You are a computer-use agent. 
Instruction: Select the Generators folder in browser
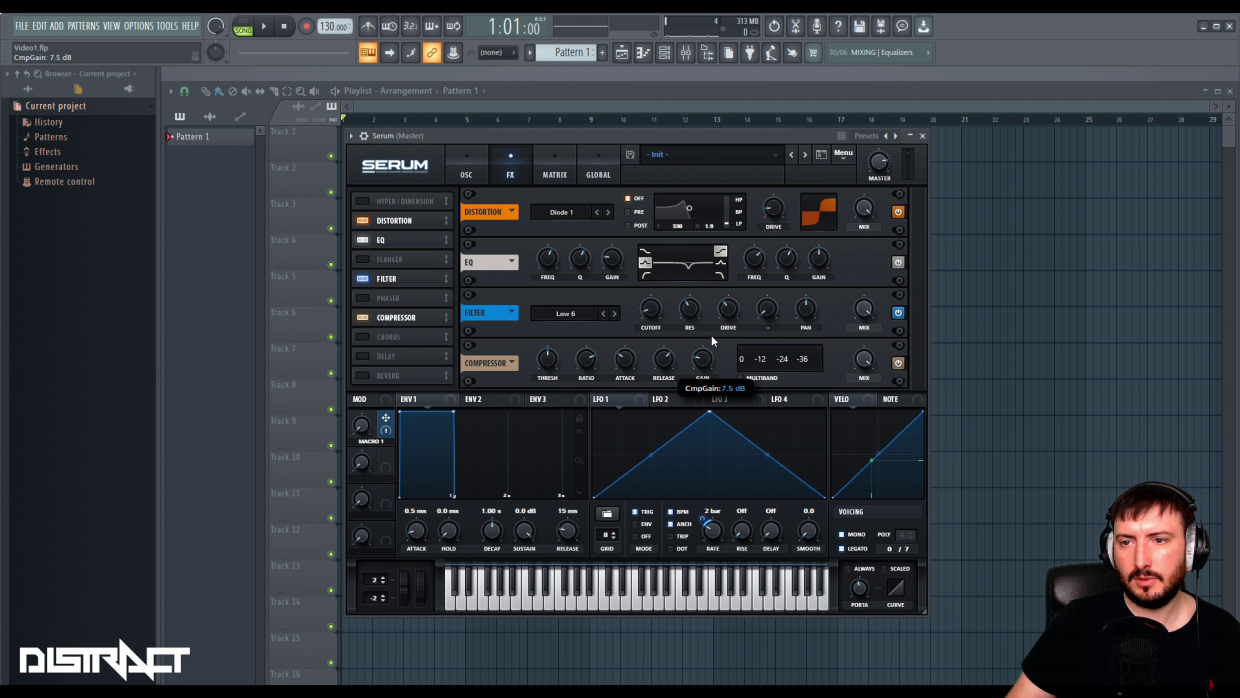(56, 167)
